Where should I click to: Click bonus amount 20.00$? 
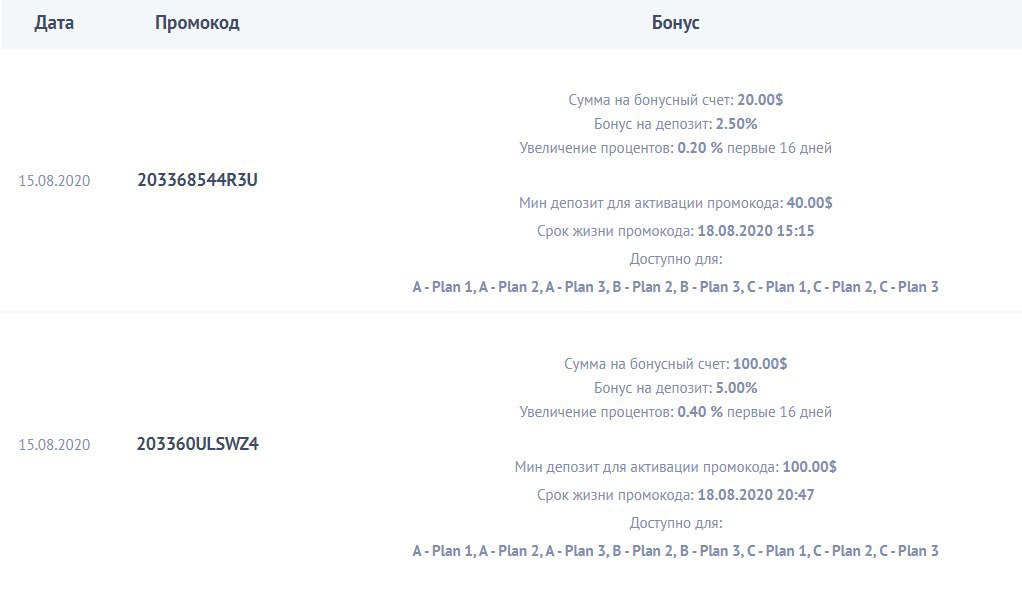tap(760, 100)
